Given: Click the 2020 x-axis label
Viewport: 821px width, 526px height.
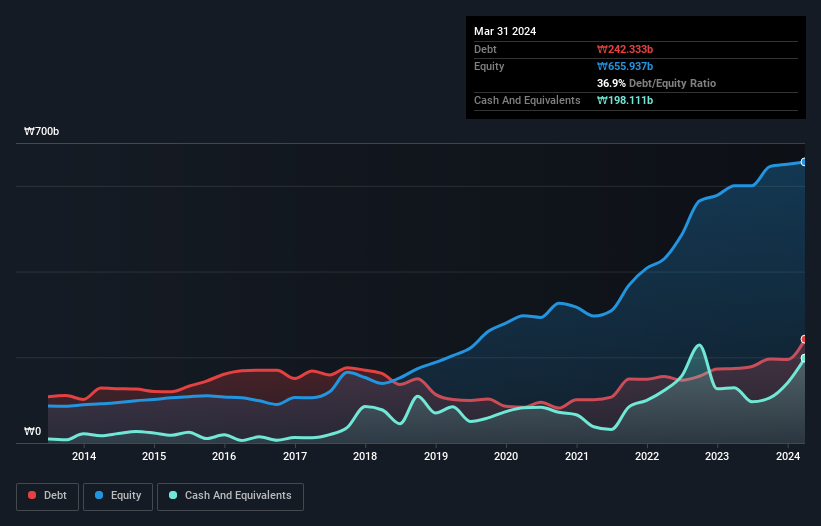Looking at the screenshot, I should click(x=506, y=456).
